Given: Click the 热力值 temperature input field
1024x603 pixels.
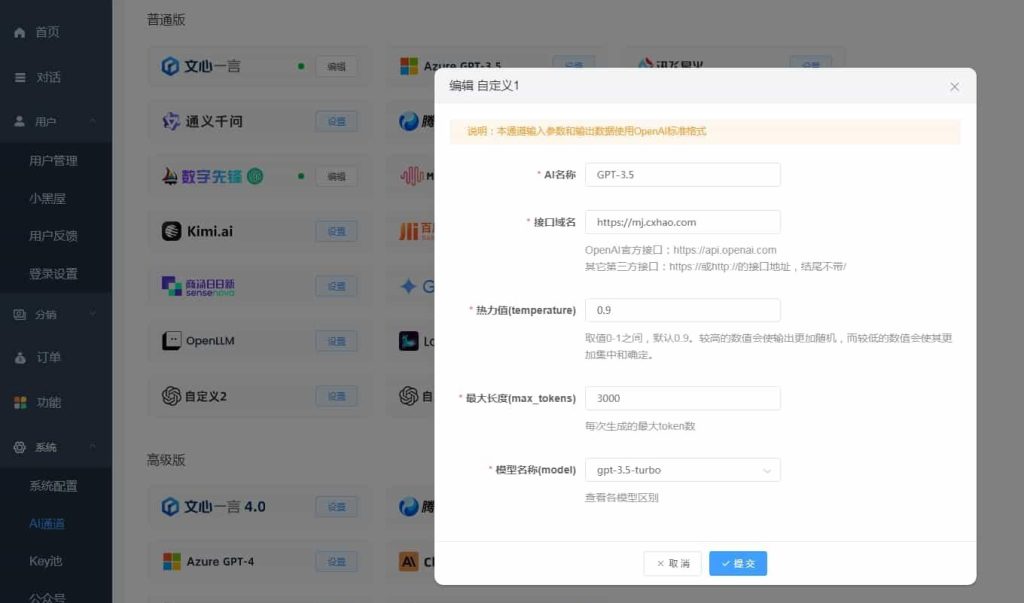Looking at the screenshot, I should pos(682,310).
